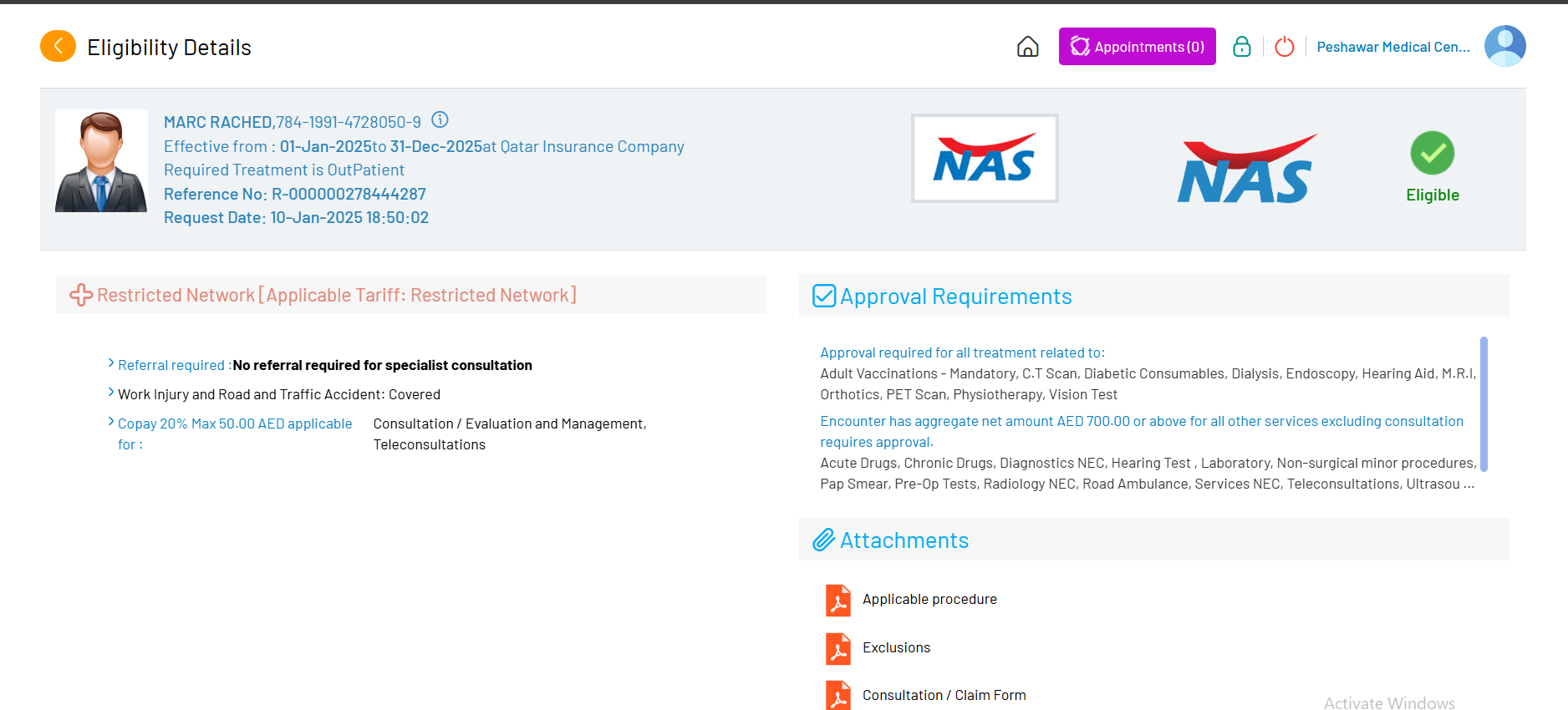Click 'Approval required for all treatment' line

(x=962, y=353)
